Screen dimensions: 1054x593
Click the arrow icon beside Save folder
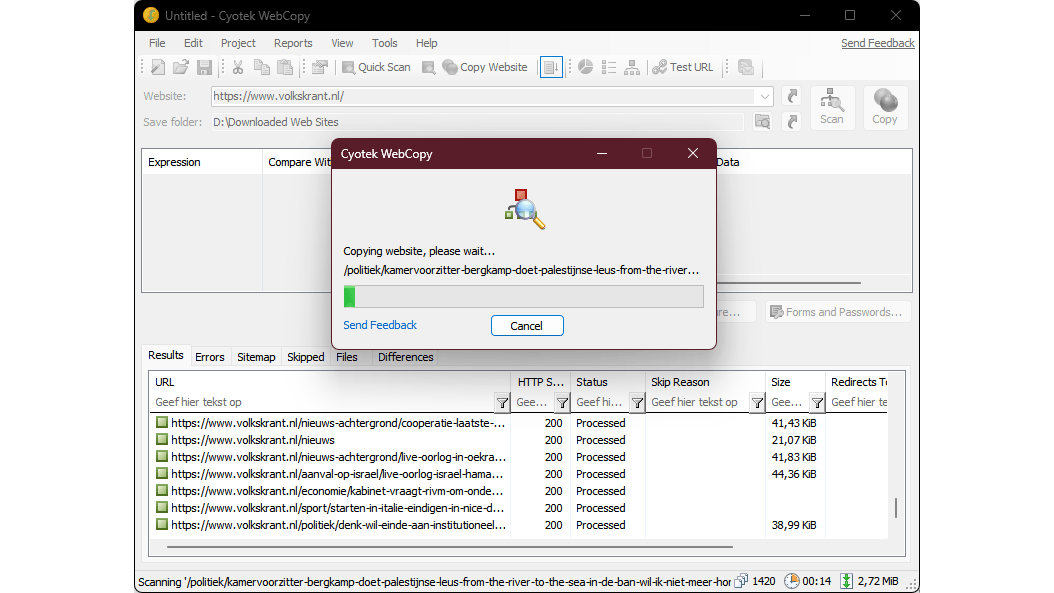[793, 122]
